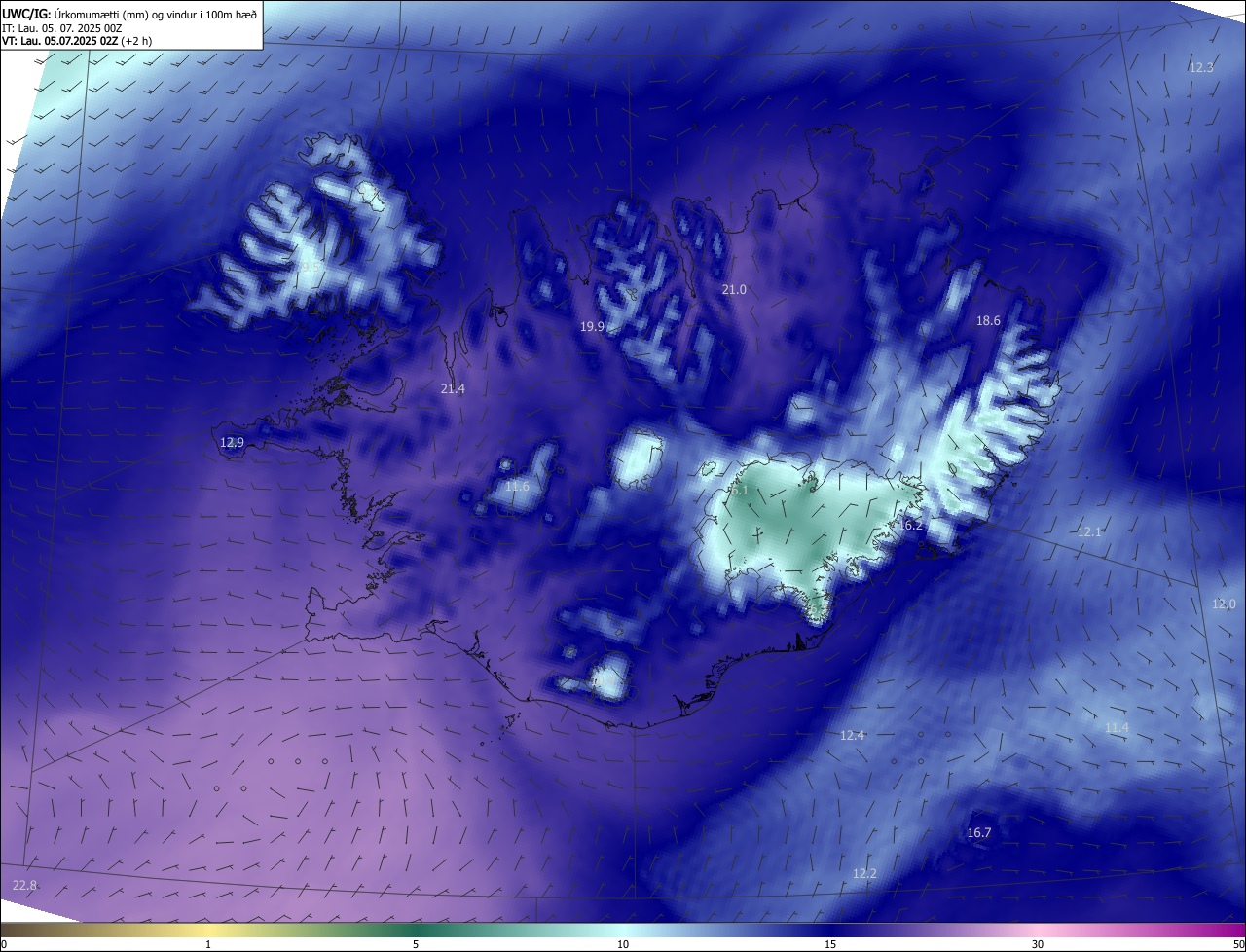This screenshot has width=1246, height=952.
Task: Click the value 11.6 on the map
Action: [517, 487]
